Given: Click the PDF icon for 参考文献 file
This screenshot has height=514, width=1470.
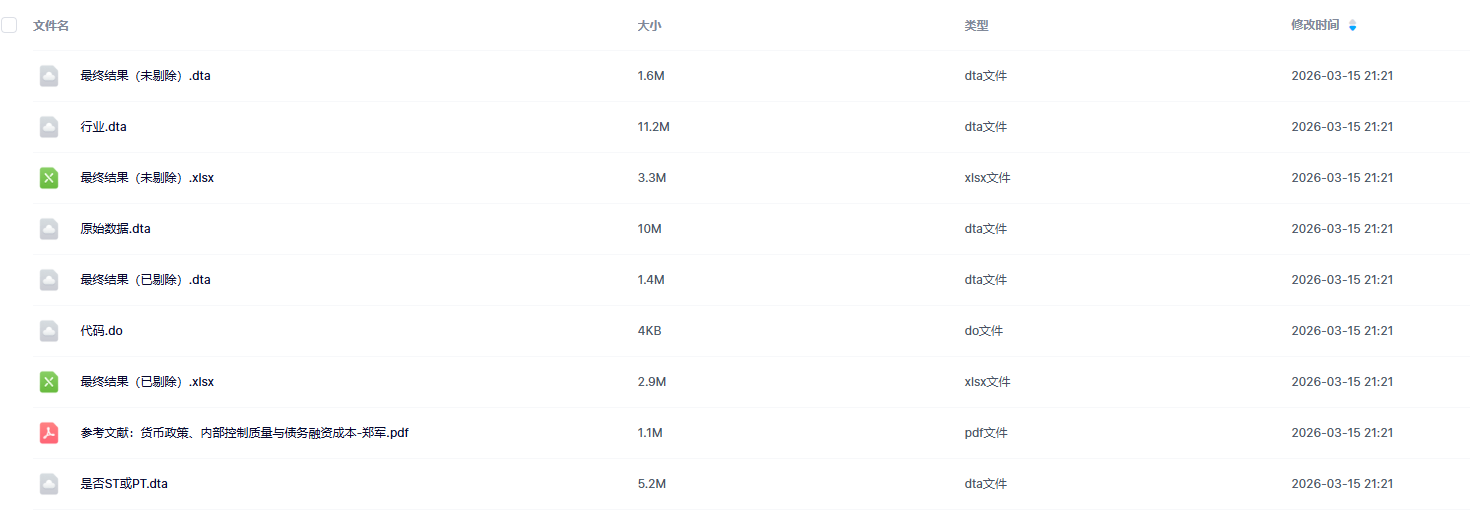Looking at the screenshot, I should point(49,433).
